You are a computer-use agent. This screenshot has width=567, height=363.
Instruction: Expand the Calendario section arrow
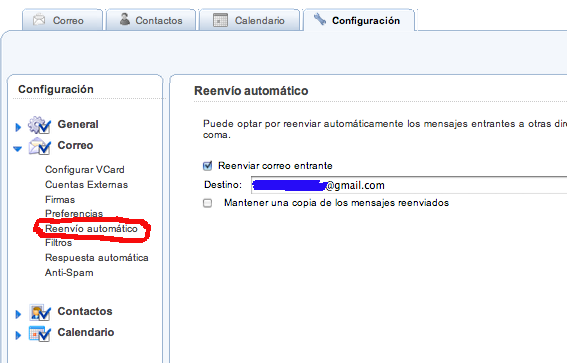(18, 336)
